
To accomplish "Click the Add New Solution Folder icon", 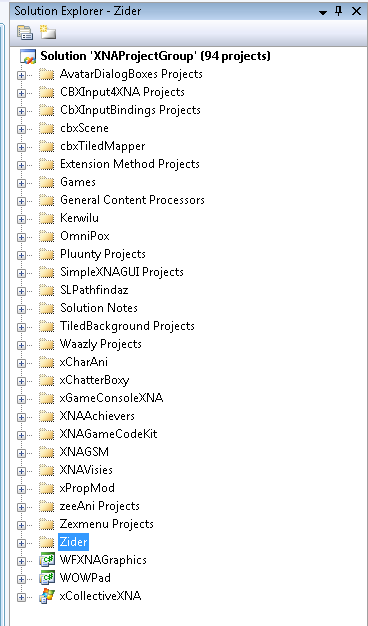I will coord(47,32).
